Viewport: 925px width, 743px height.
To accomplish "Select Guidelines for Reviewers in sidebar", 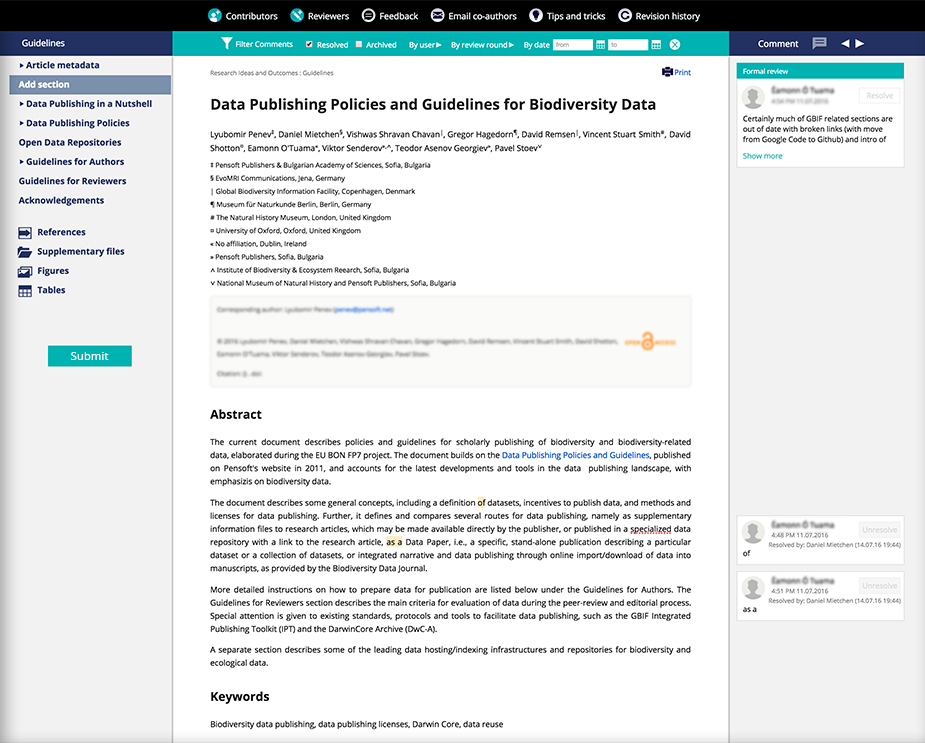I will coord(72,181).
